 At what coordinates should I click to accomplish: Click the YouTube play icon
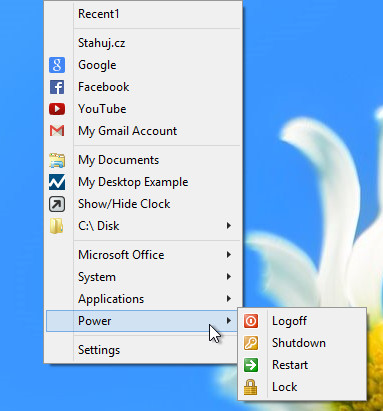pos(57,109)
